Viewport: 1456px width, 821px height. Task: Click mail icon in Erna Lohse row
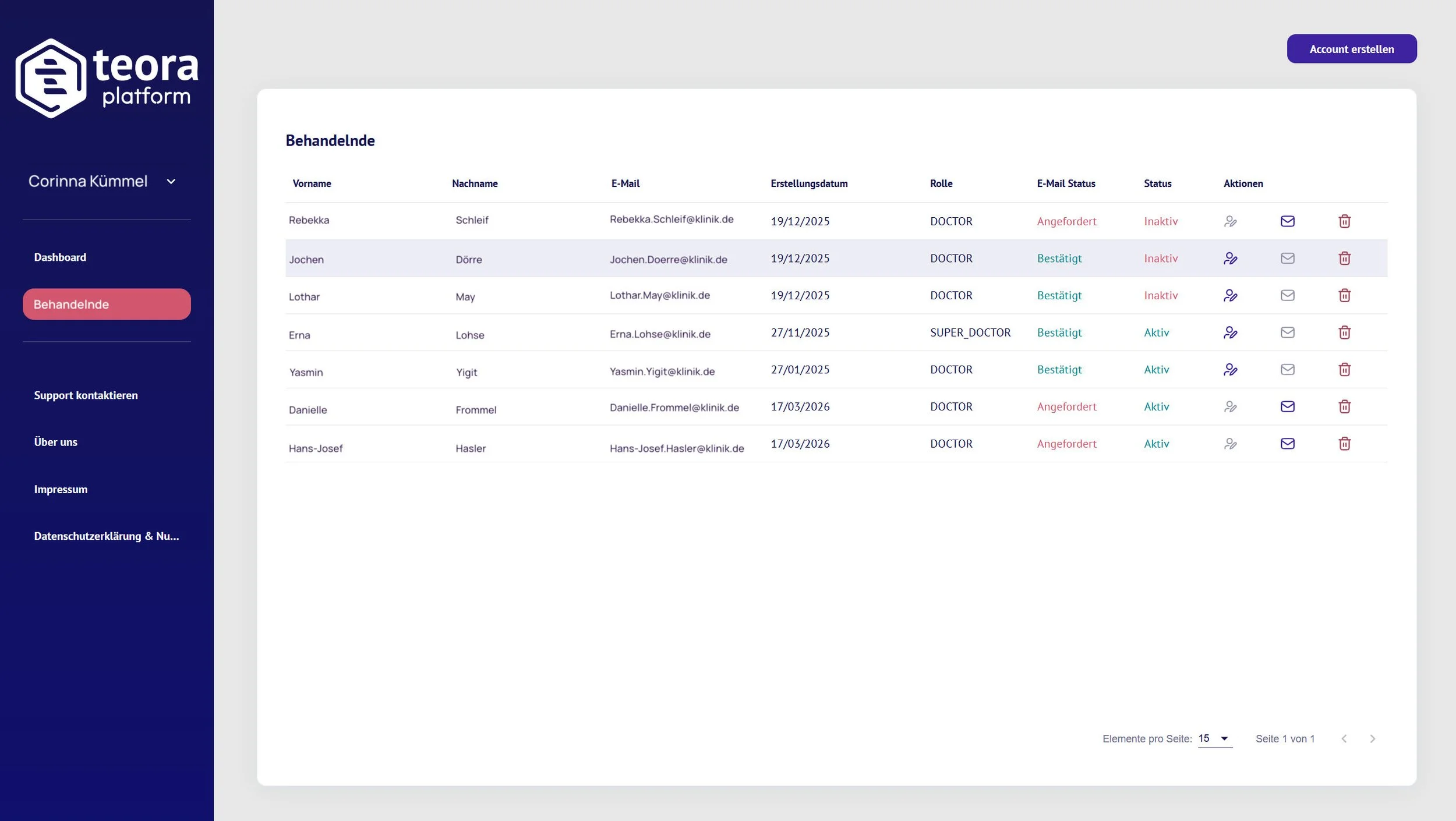pyautogui.click(x=1287, y=332)
